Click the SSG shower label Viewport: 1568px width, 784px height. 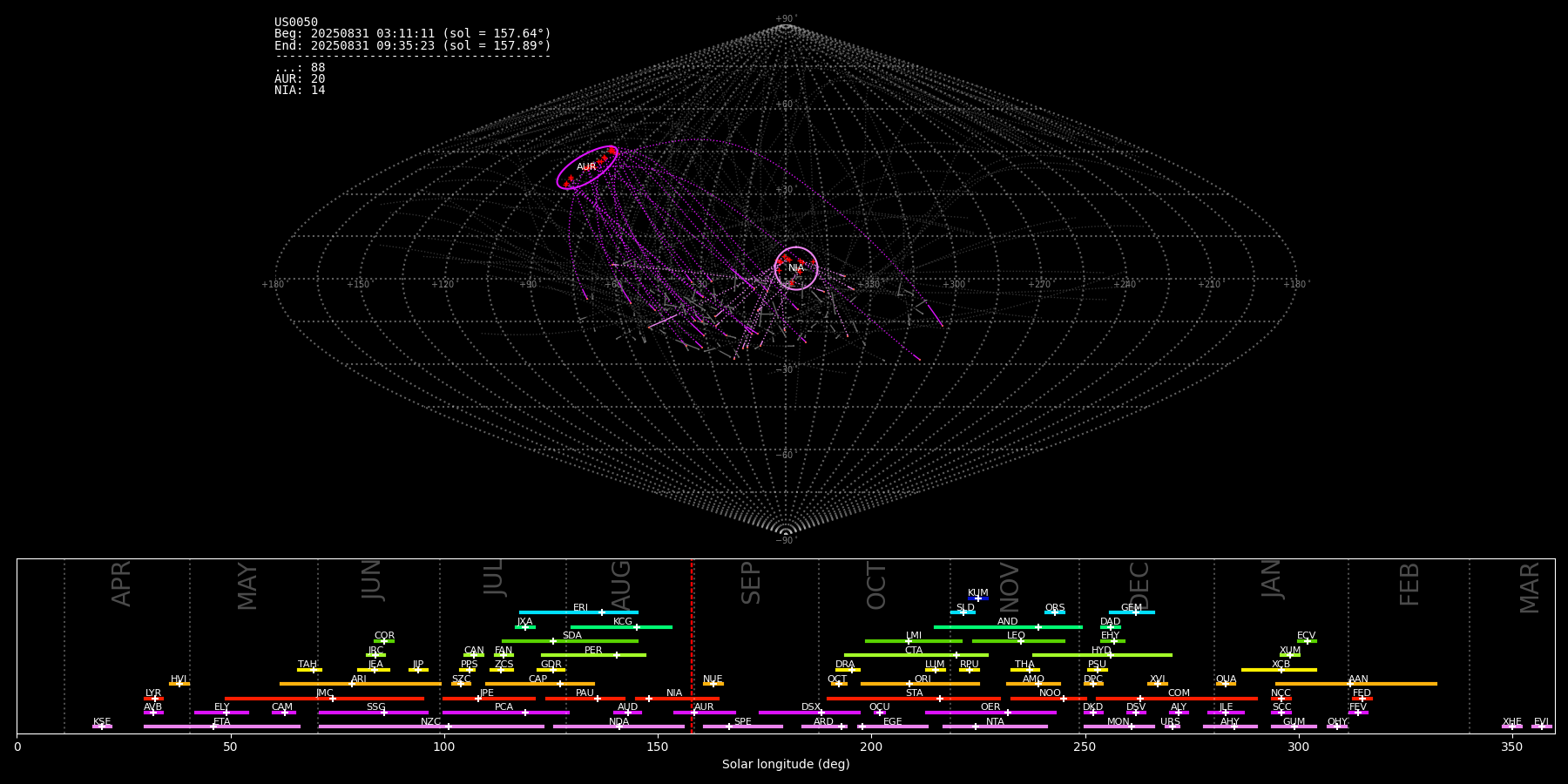pos(375,707)
